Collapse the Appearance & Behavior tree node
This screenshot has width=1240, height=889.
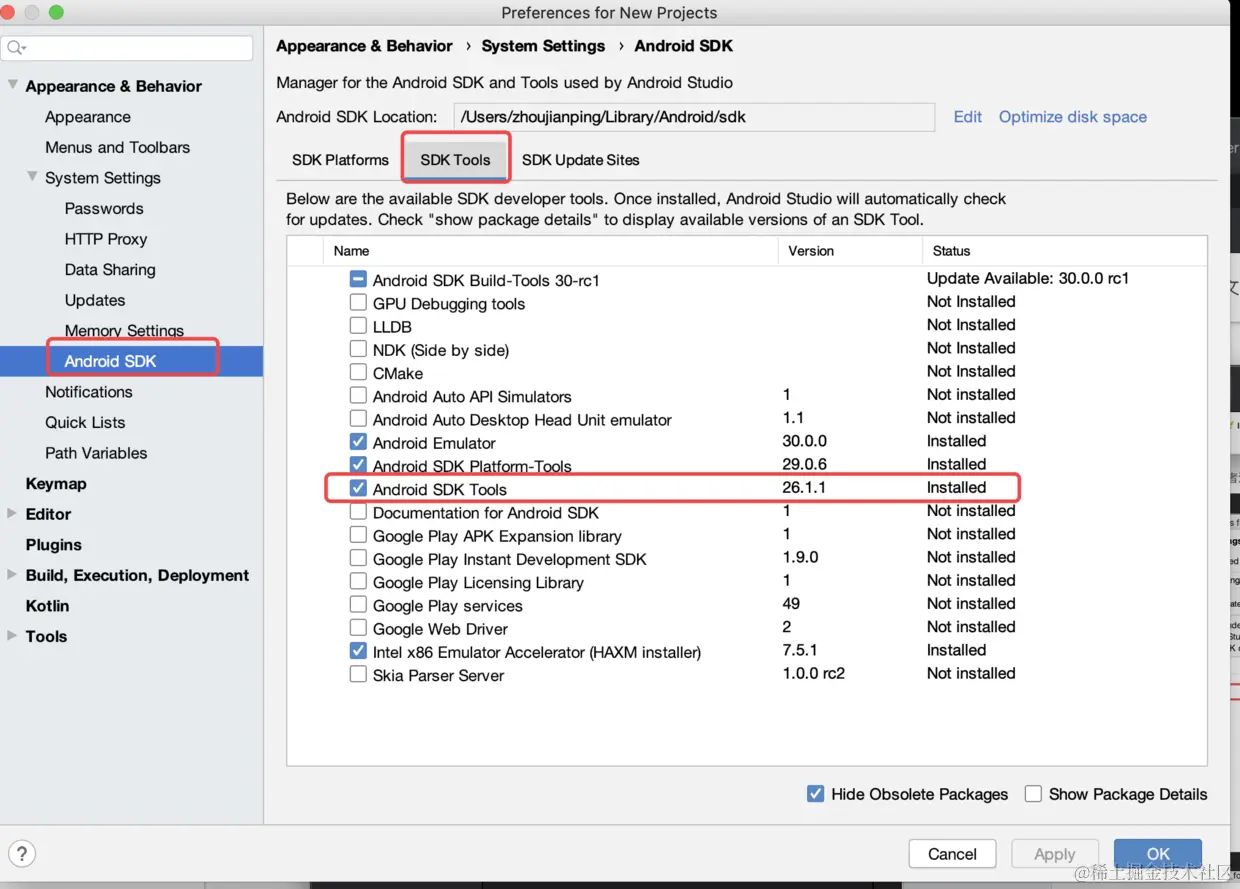tap(13, 85)
